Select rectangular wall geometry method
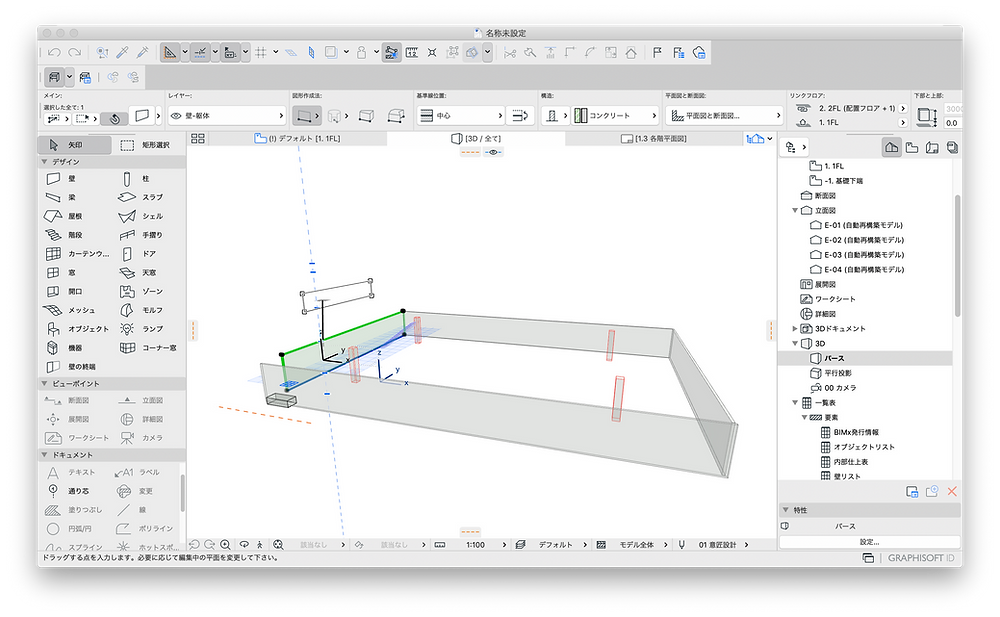 (x=366, y=116)
